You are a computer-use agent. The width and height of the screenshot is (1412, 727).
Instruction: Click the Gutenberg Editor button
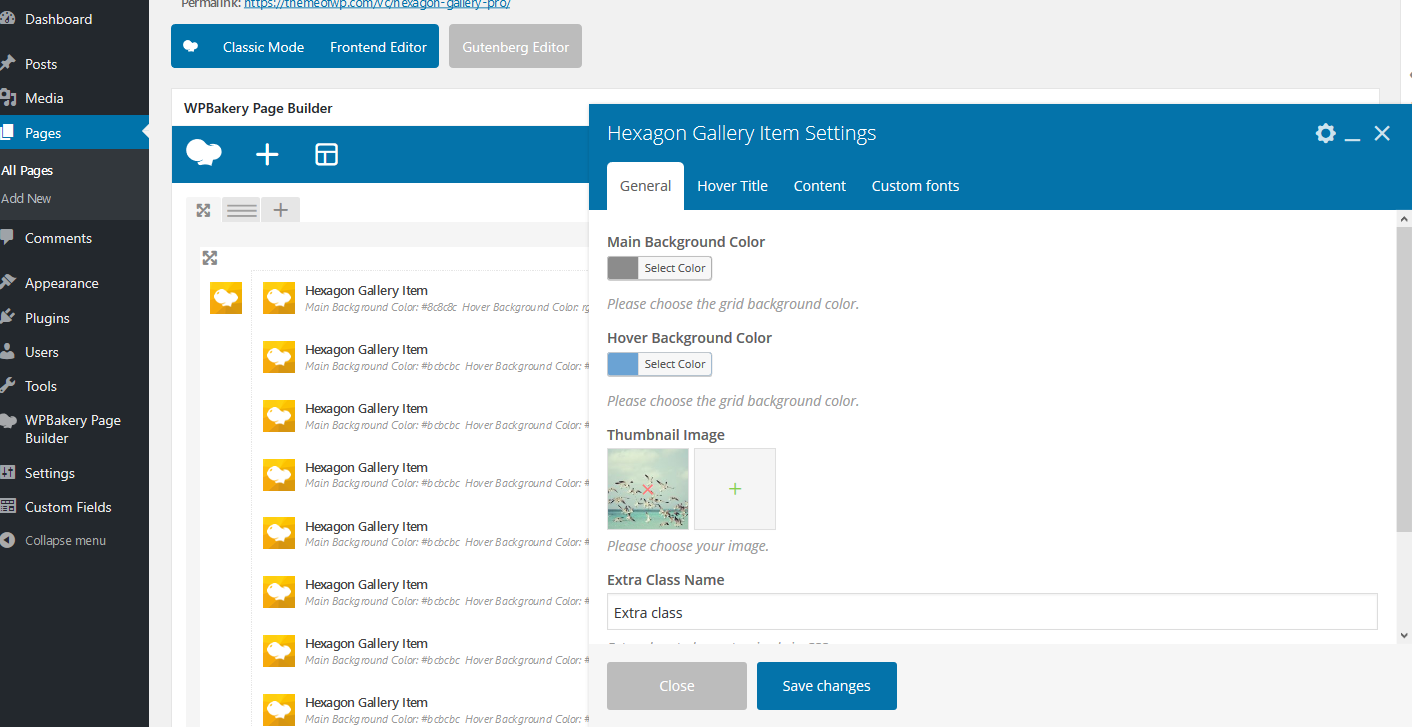[x=515, y=47]
